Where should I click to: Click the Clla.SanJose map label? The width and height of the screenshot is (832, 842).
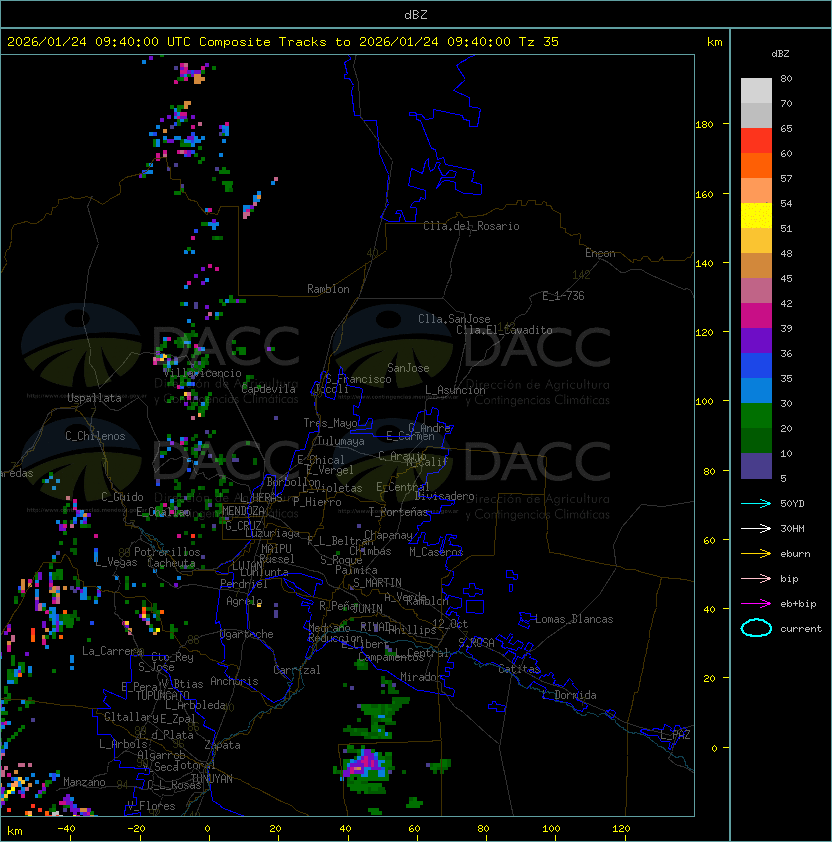click(454, 319)
